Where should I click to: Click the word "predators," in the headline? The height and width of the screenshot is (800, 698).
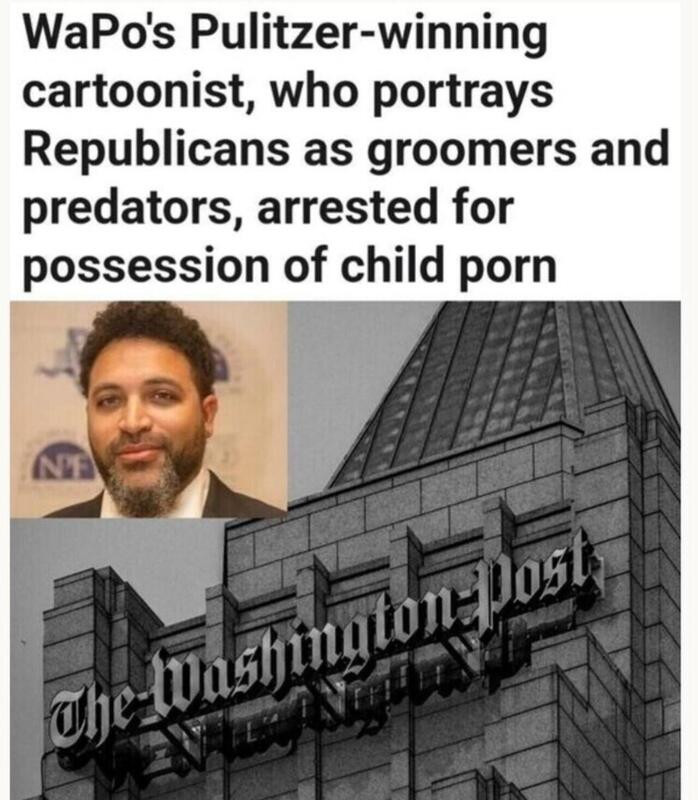click(127, 209)
